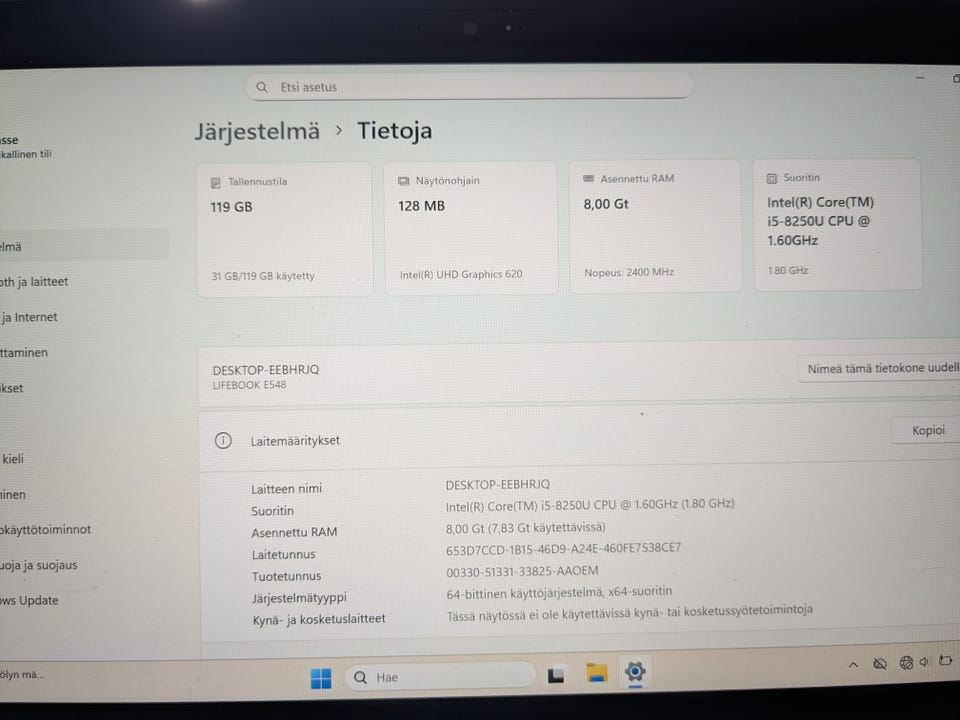Click the Tallennustila storage icon

216,182
